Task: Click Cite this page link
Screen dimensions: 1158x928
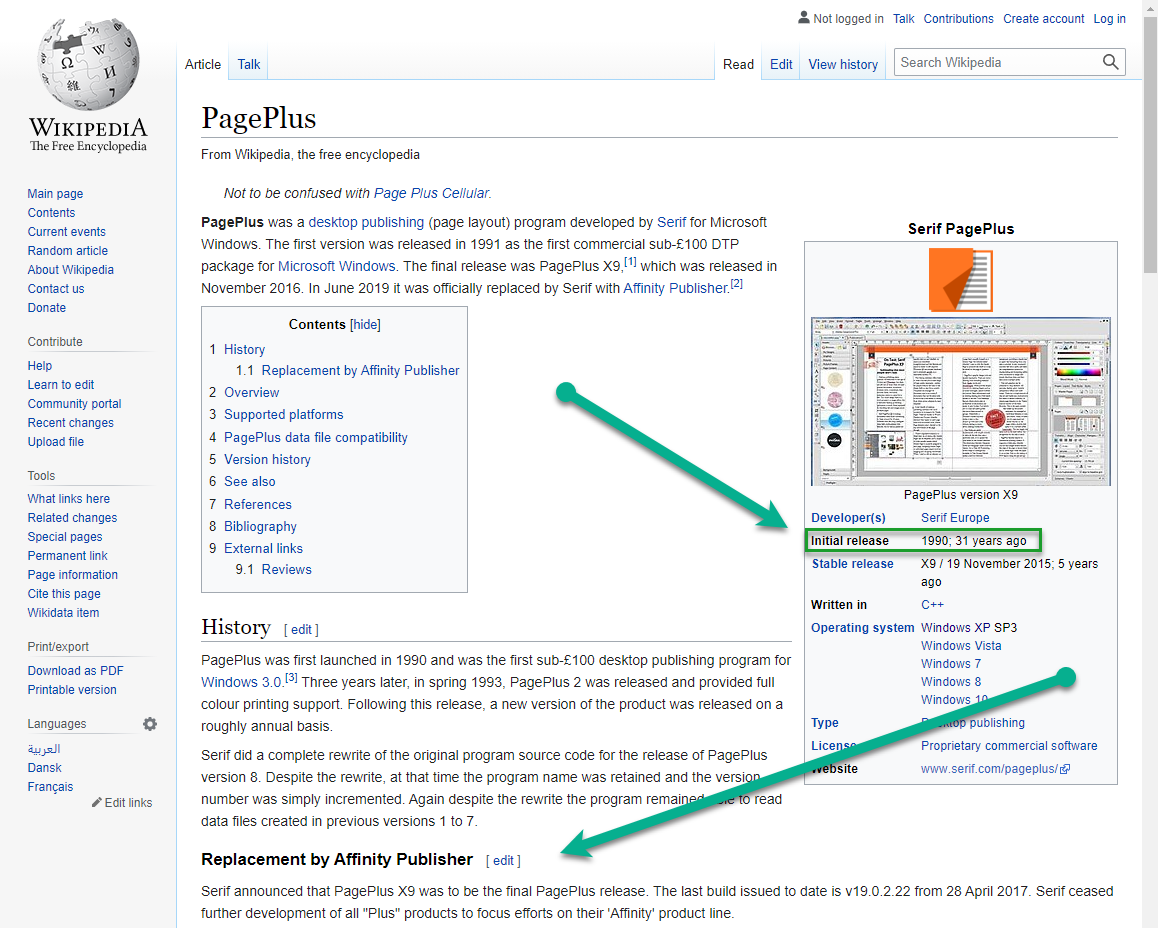Action: tap(64, 594)
